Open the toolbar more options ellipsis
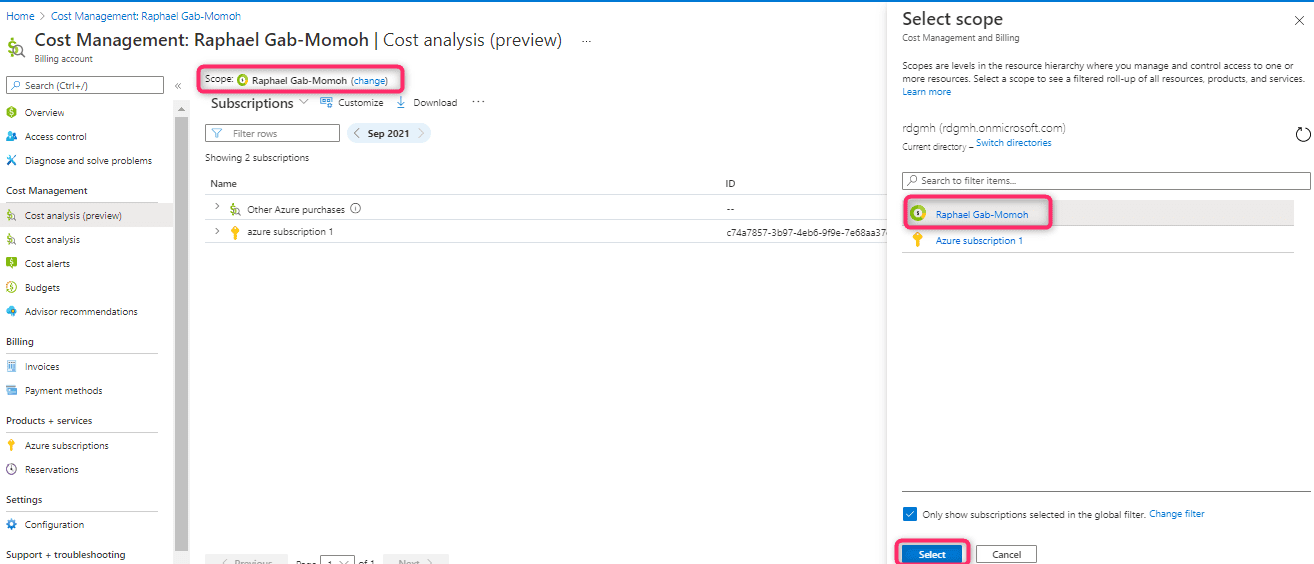The image size is (1314, 564). pyautogui.click(x=478, y=102)
